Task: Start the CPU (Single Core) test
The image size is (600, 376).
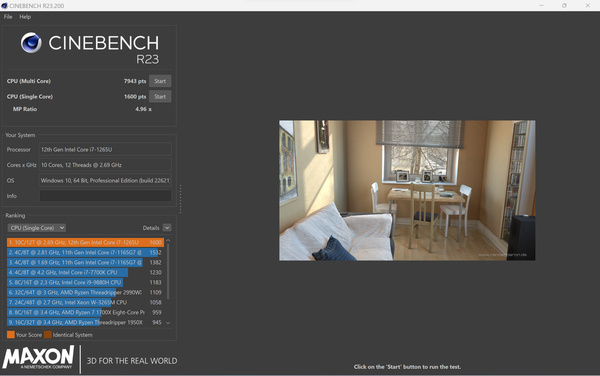Action: (x=160, y=96)
